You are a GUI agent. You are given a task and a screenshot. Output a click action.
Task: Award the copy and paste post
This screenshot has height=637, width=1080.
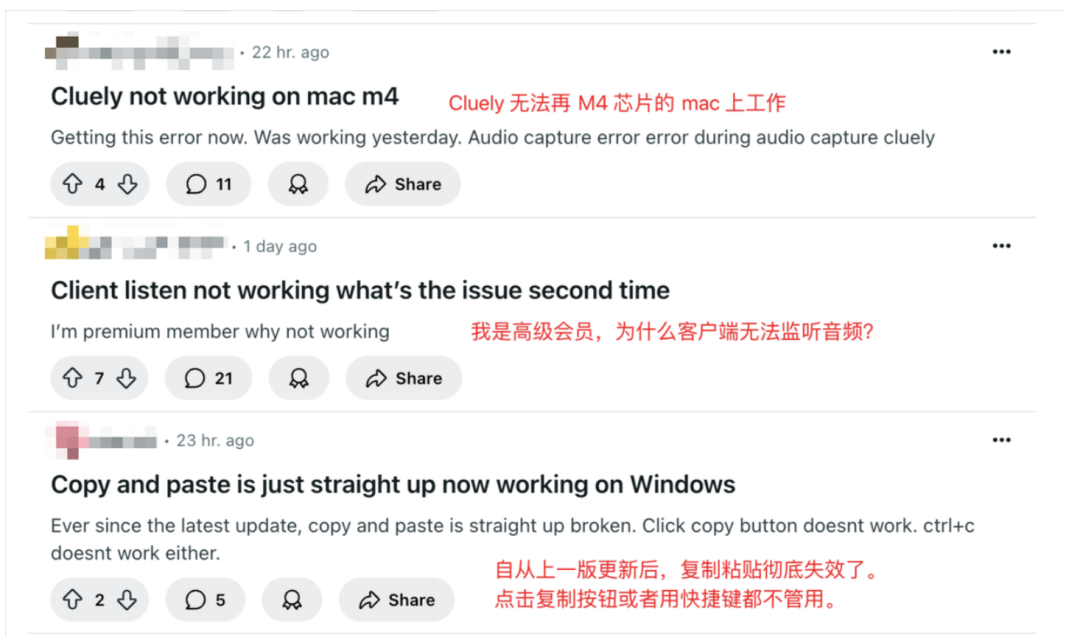[292, 600]
